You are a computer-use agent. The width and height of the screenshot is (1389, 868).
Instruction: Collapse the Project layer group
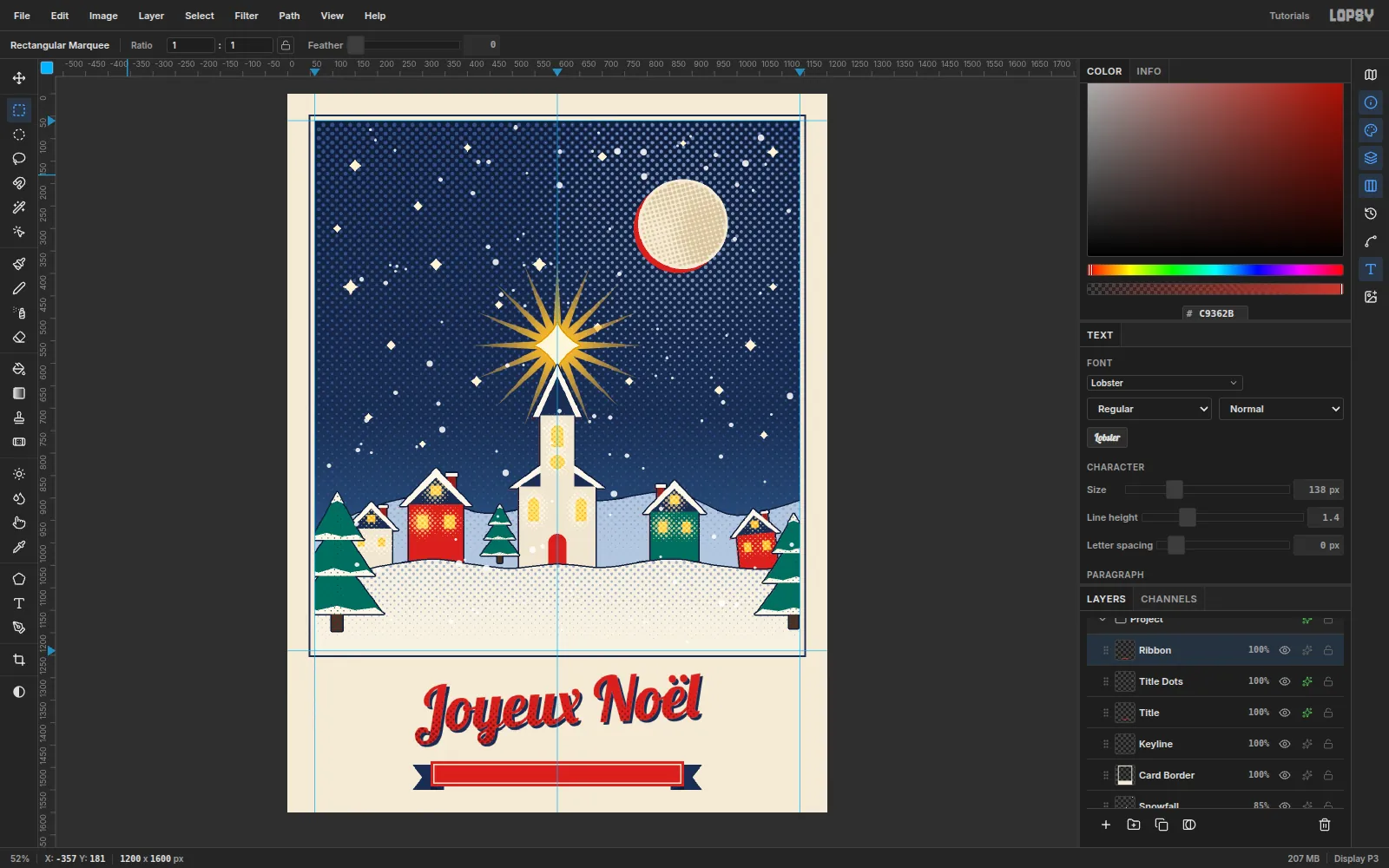click(x=1103, y=620)
